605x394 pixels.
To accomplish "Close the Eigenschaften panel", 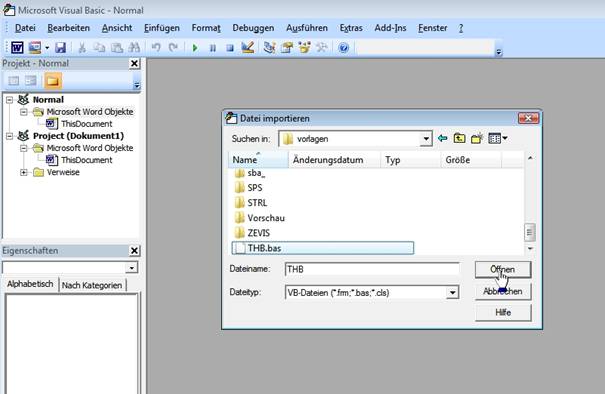I will 134,250.
